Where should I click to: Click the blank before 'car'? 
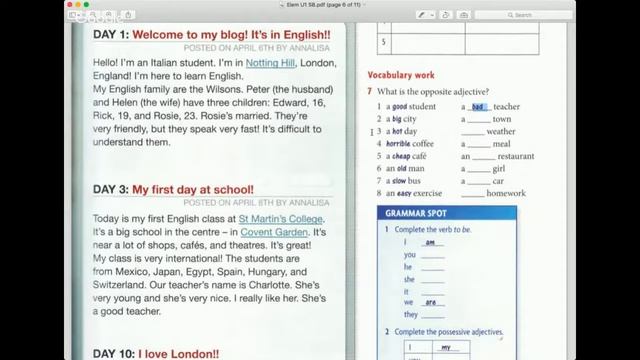click(x=479, y=181)
